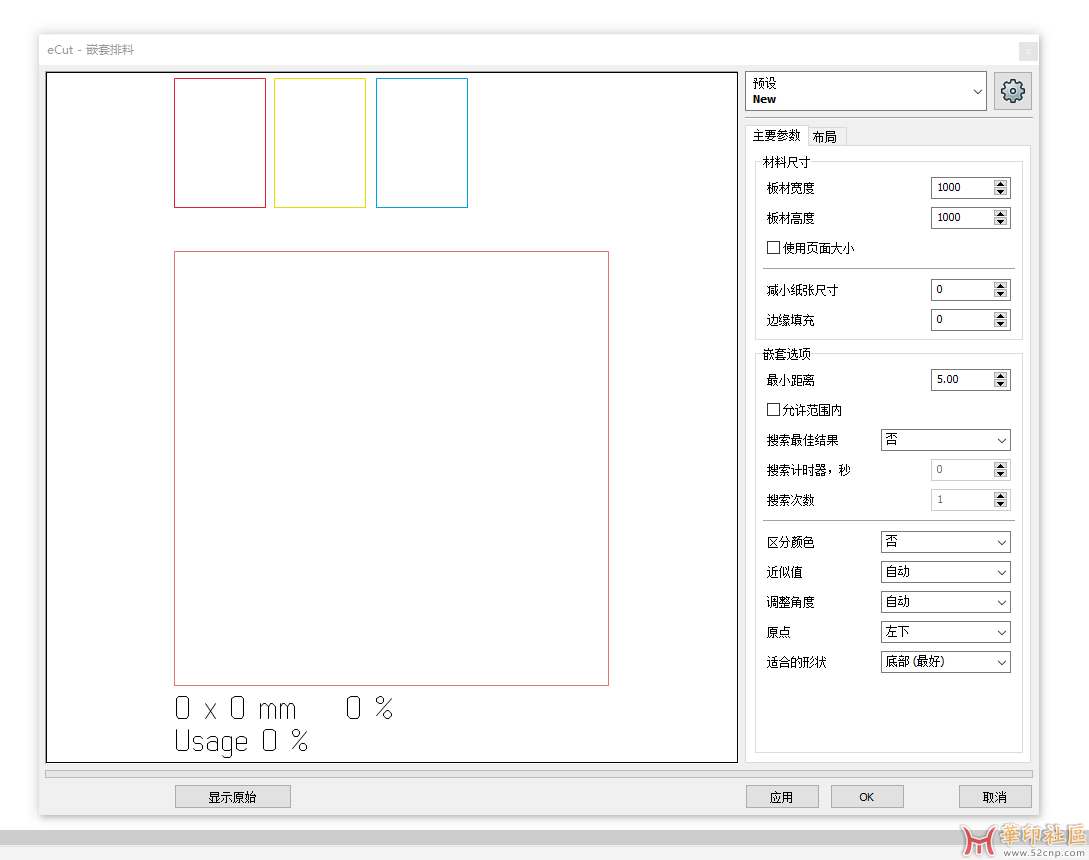Decrease 减小纸张尺寸 using its down arrow
Screen dimensions: 1089x860
tap(1002, 294)
